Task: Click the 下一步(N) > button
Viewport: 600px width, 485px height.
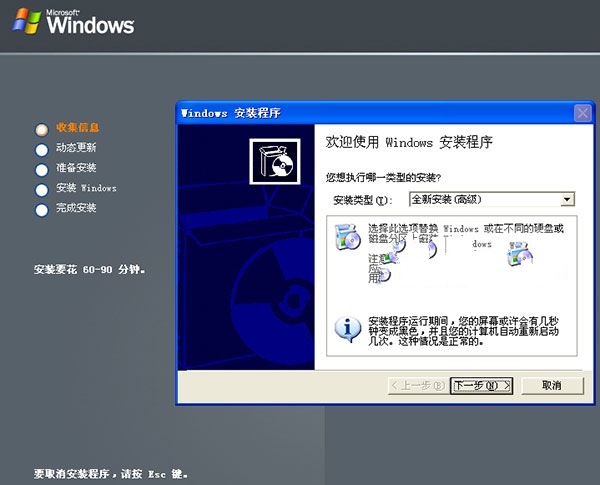Action: pos(481,385)
